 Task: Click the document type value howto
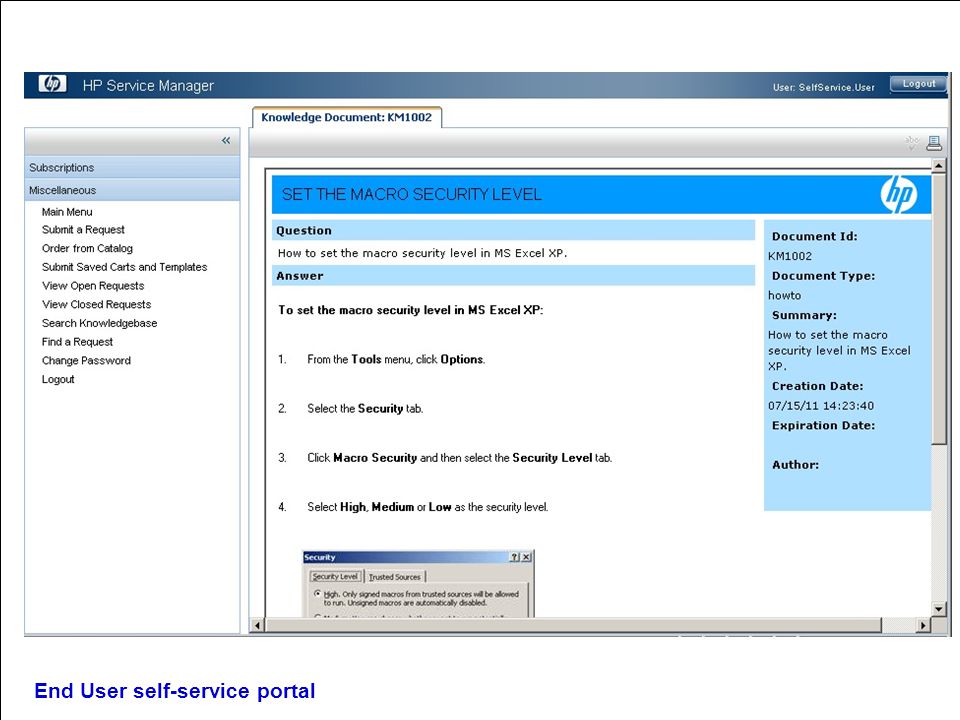click(784, 296)
